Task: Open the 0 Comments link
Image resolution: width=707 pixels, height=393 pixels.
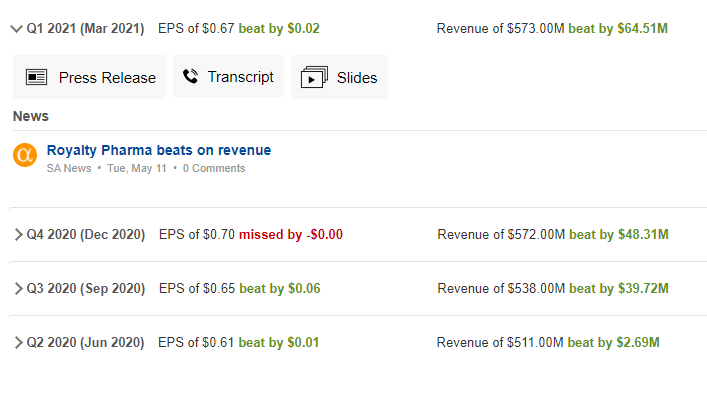Action: click(214, 168)
